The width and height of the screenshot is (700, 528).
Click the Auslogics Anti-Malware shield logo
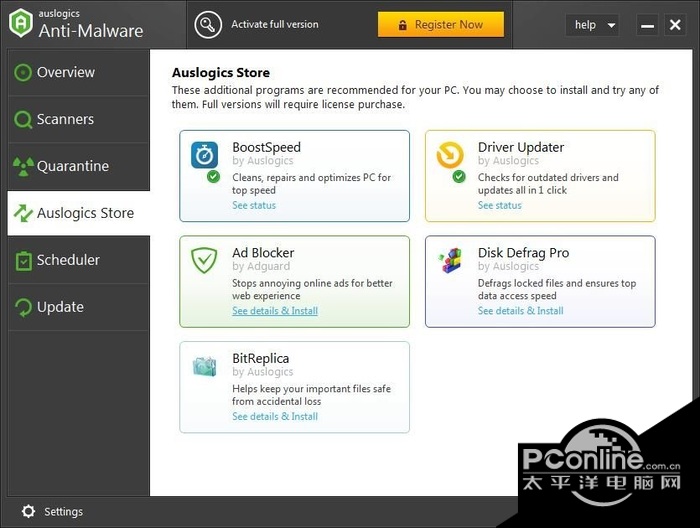21,22
